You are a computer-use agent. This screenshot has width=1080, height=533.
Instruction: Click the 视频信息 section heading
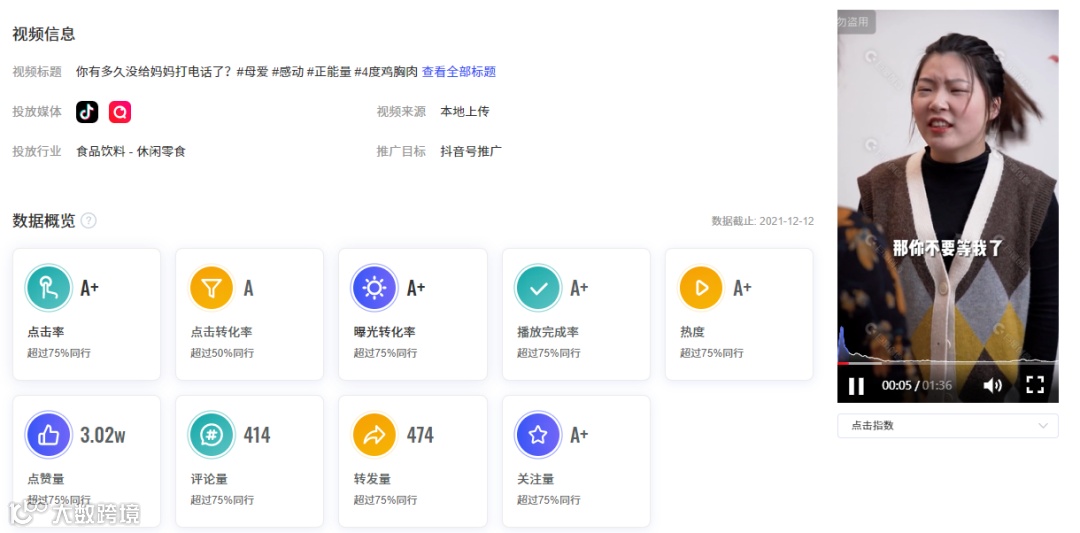tap(44, 34)
